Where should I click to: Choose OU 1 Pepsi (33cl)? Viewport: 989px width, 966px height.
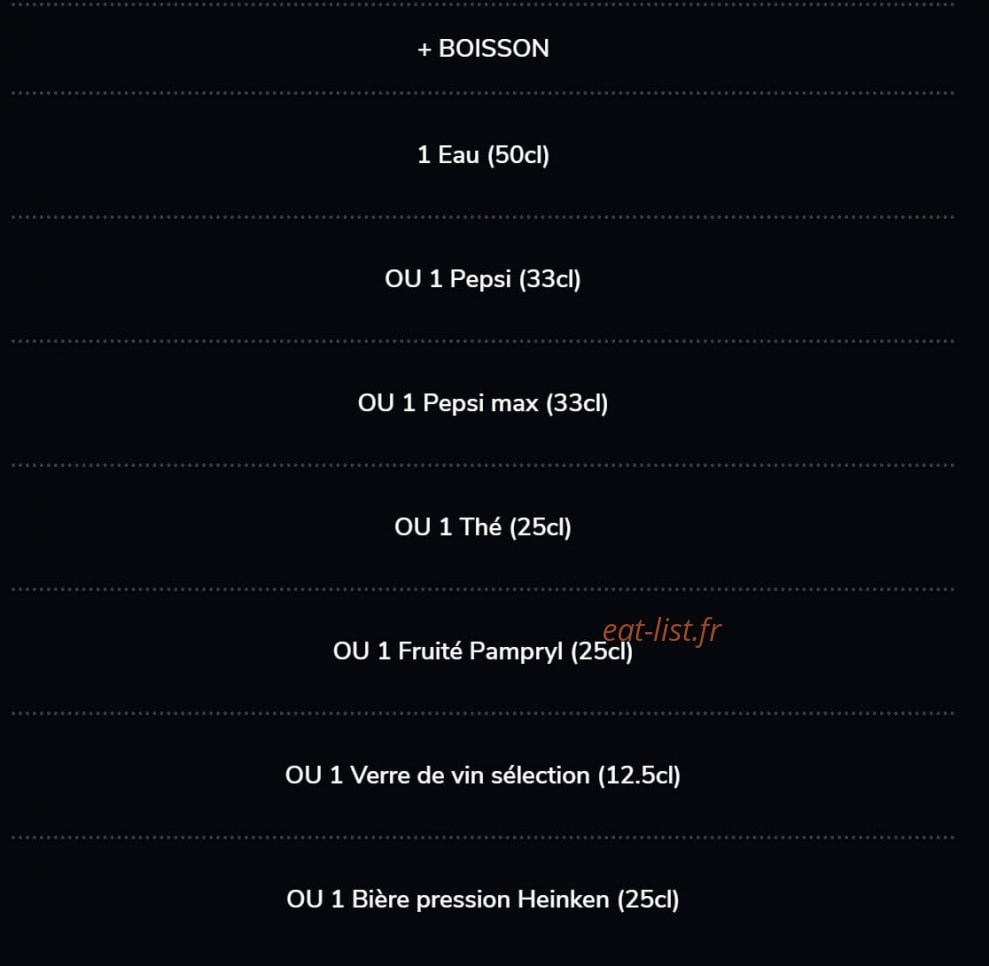point(483,279)
